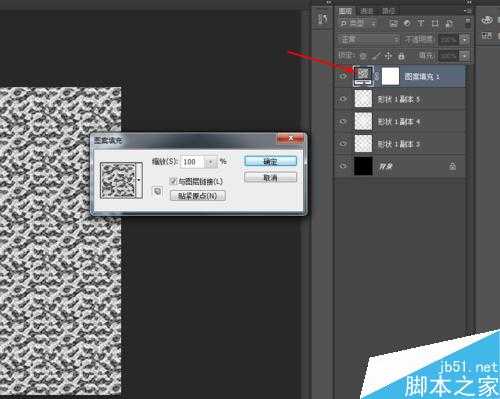This screenshot has width=500, height=399.
Task: Click the scale (缩放) 100 input field
Action: pyautogui.click(x=192, y=162)
